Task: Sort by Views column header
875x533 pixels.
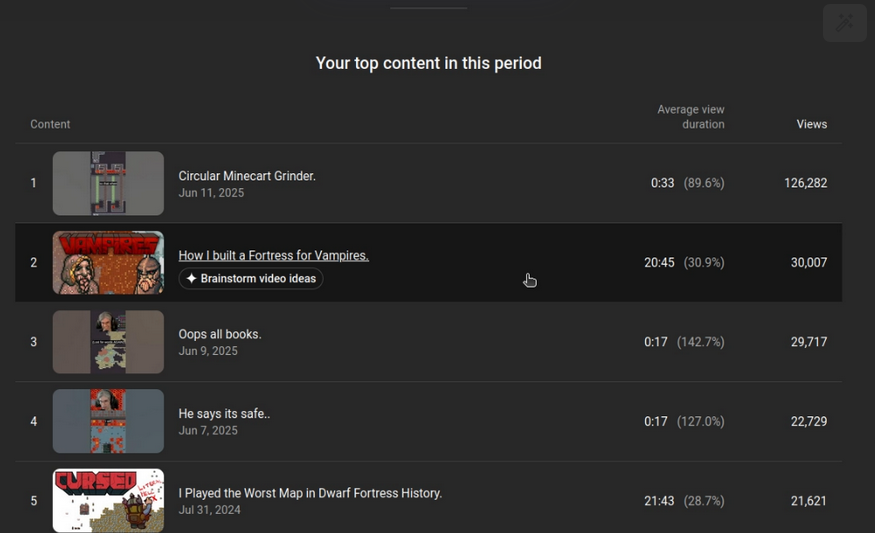Action: pos(811,124)
